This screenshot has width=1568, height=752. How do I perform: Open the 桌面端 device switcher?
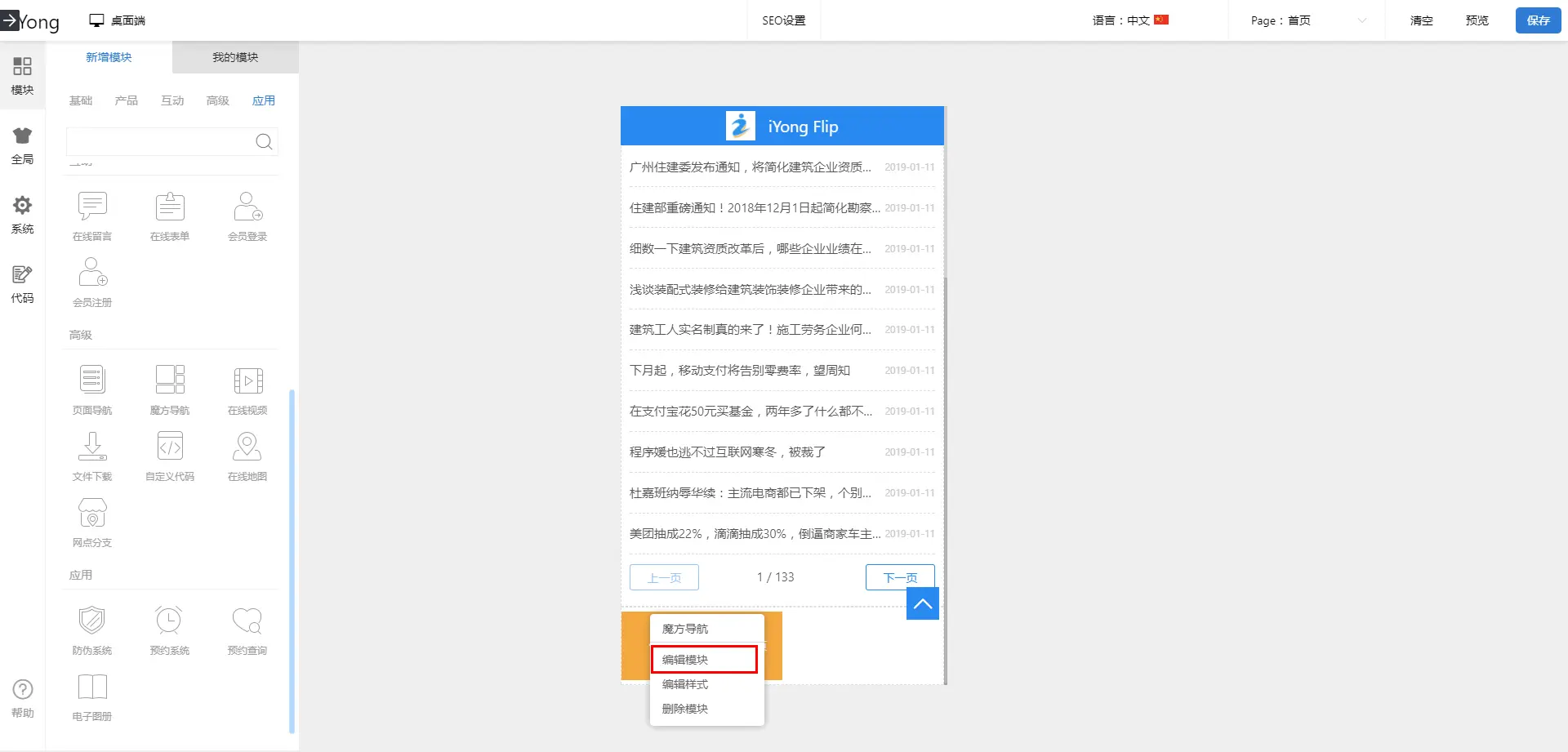118,20
